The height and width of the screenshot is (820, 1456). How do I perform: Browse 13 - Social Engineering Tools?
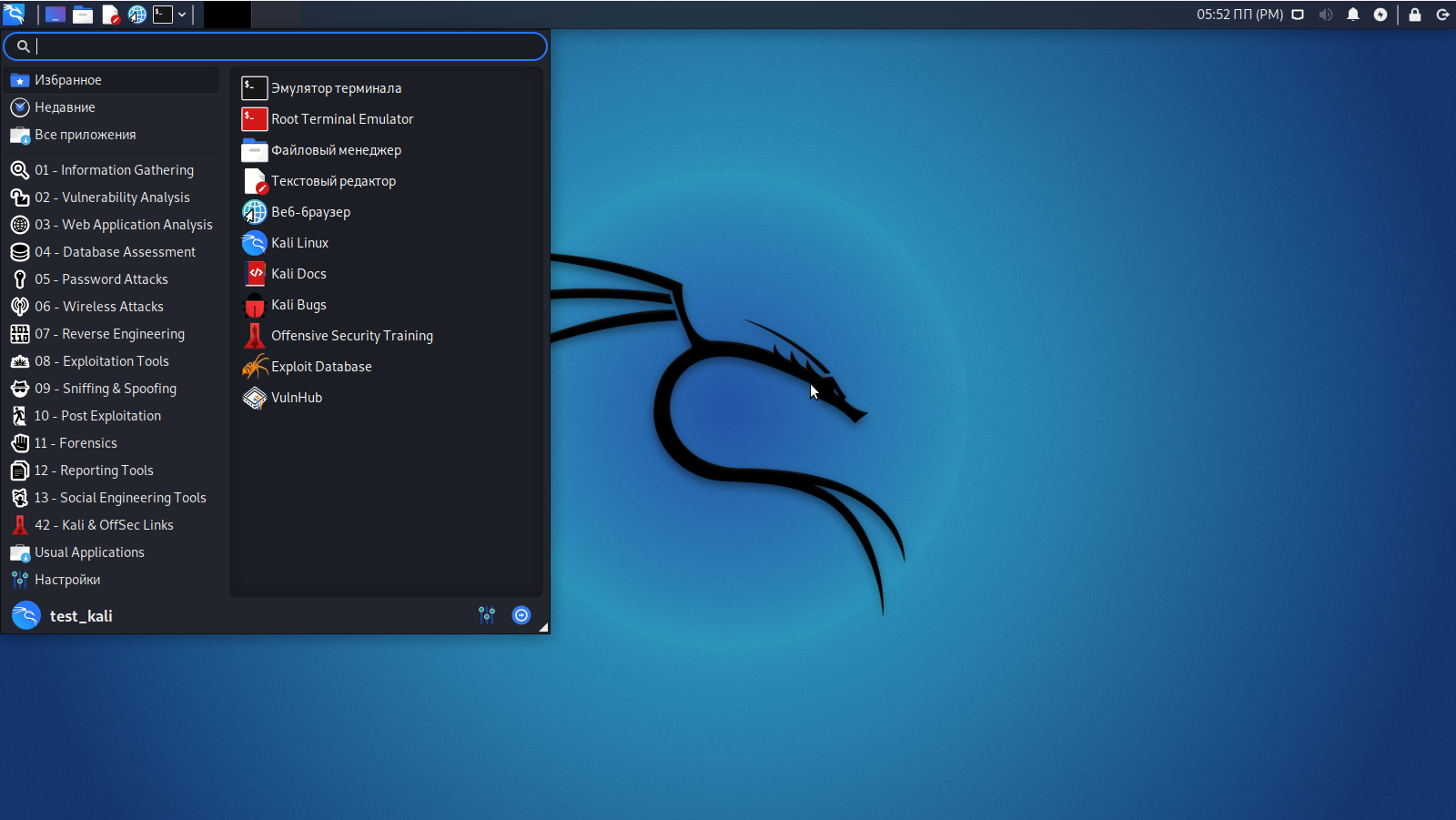click(119, 497)
